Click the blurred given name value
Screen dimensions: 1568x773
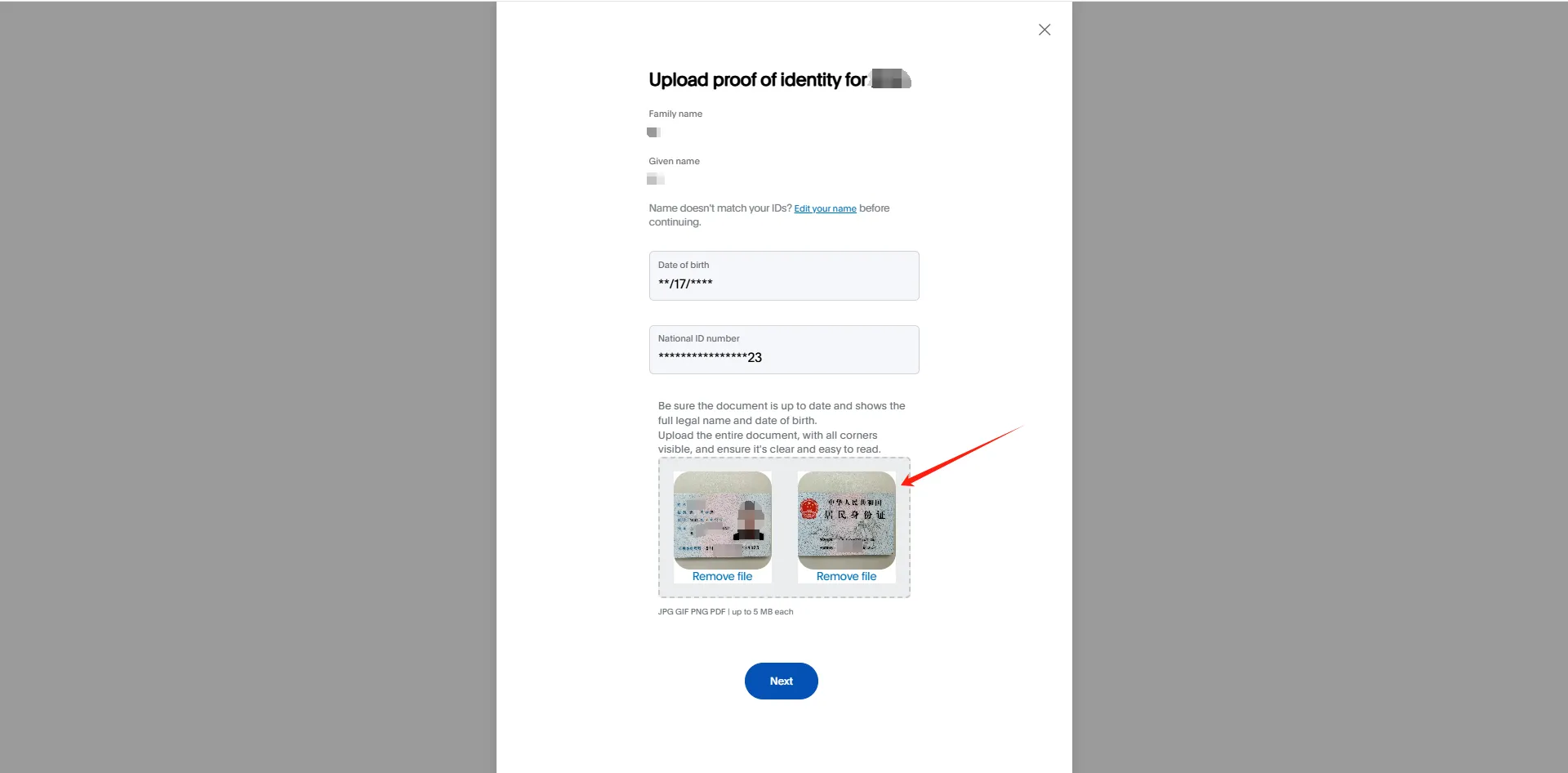click(x=655, y=179)
